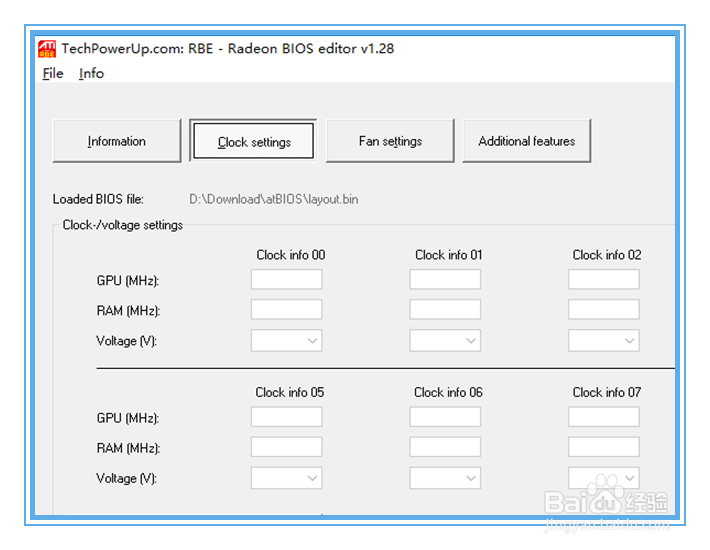
Task: Open the Info menu
Action: [x=91, y=73]
